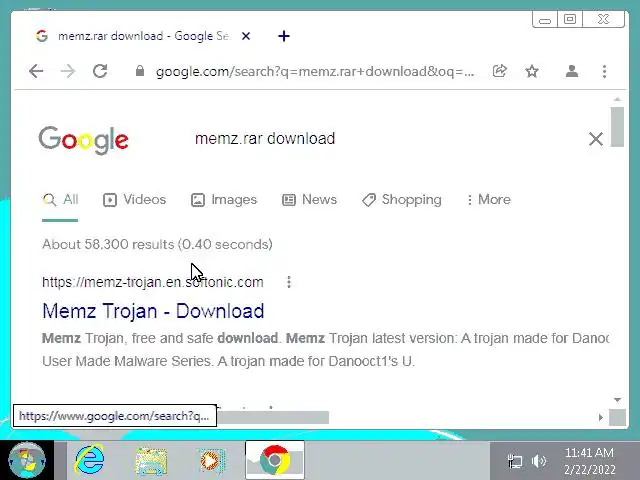
Task: Open the Windows Start button
Action: pos(27,460)
